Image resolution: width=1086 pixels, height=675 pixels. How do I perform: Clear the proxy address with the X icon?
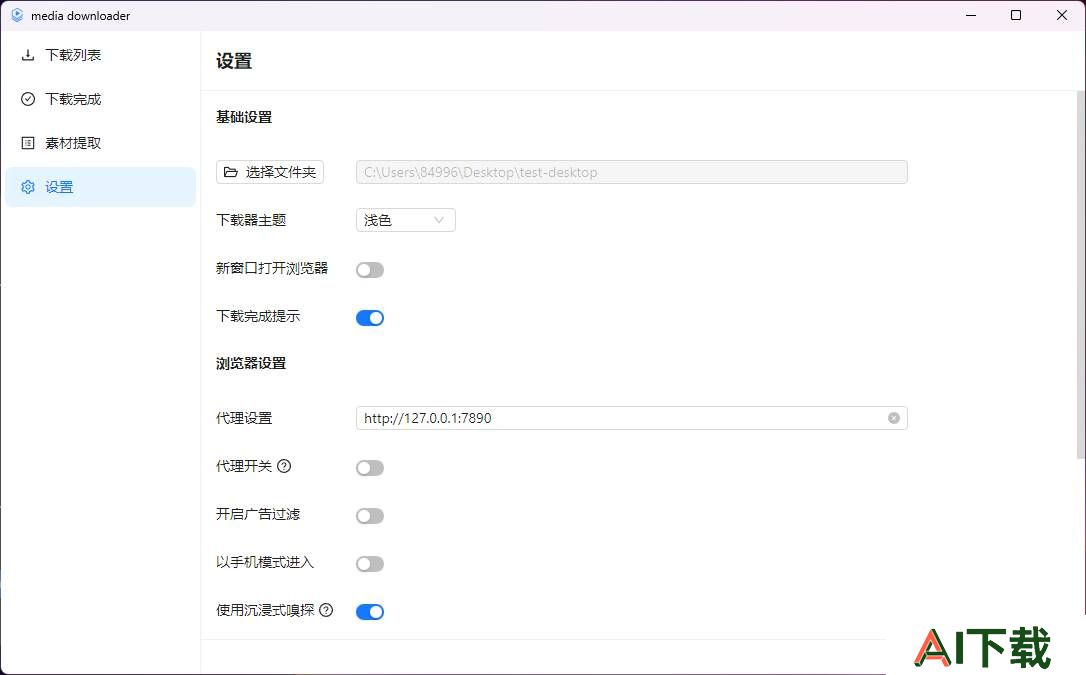pyautogui.click(x=893, y=418)
